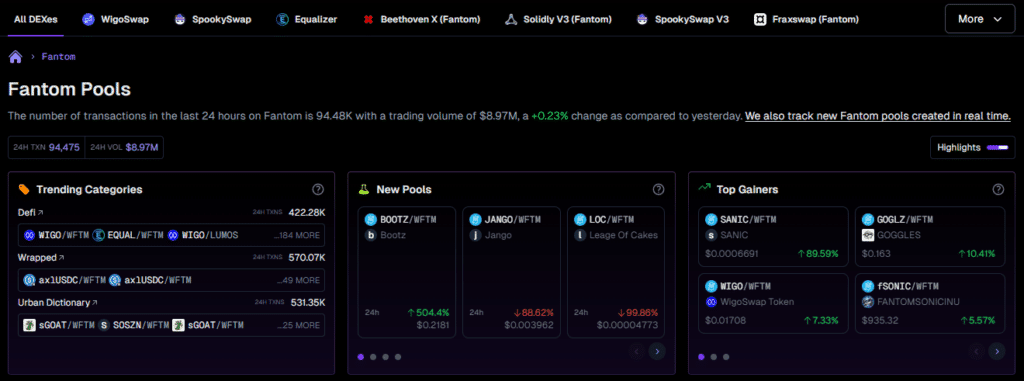
Task: Switch to Solidly V3 (Fantom) tab
Action: click(558, 20)
